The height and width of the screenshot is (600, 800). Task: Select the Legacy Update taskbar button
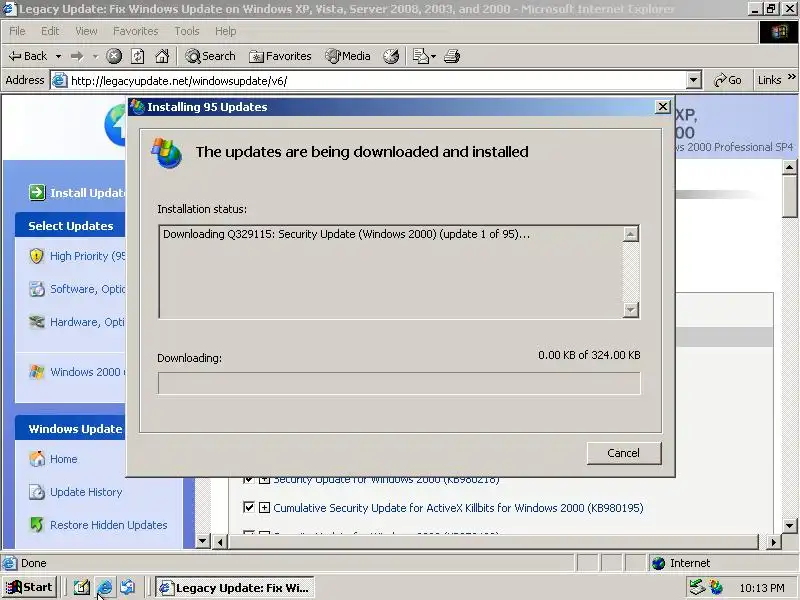[235, 588]
